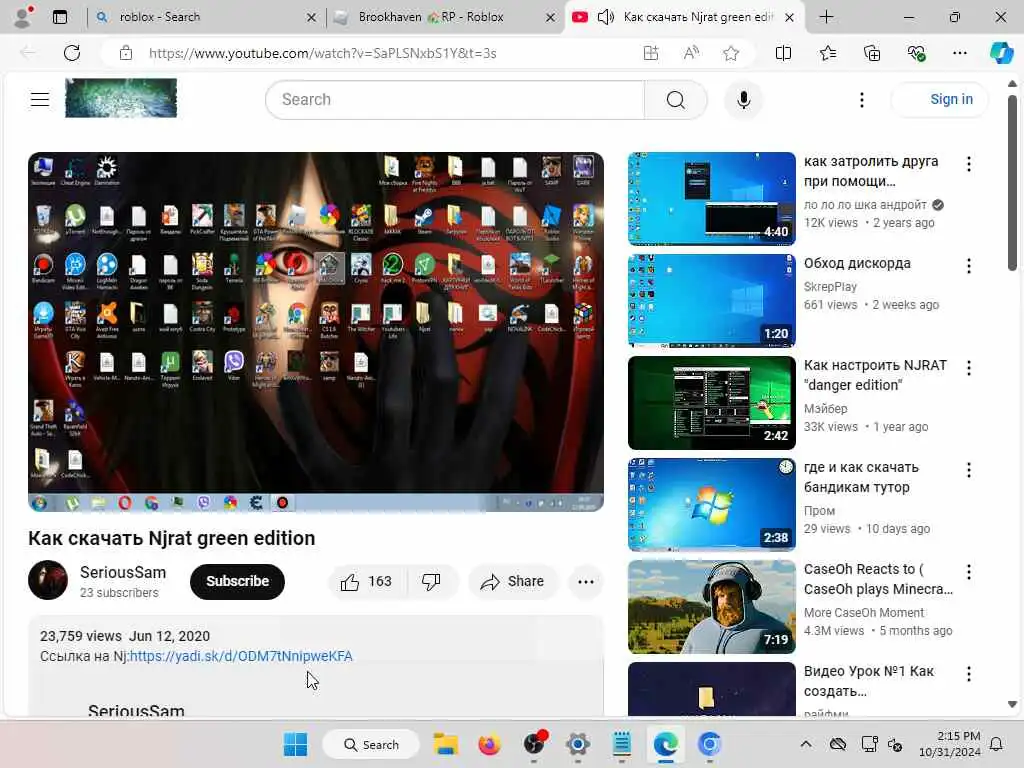Open notifications bell in system tray
Screen dimensions: 1024x768
tap(997, 744)
